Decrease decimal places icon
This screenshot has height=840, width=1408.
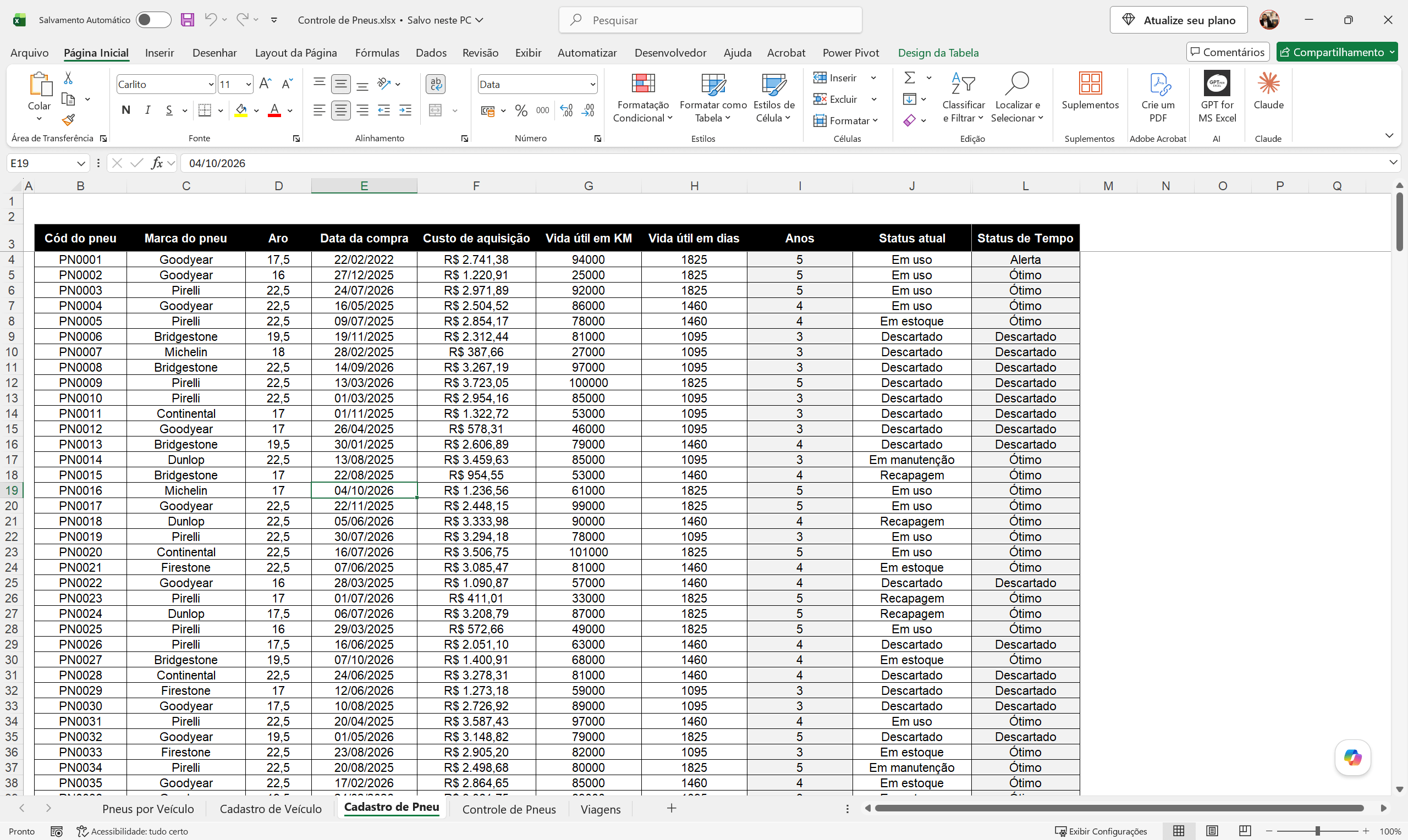588,110
